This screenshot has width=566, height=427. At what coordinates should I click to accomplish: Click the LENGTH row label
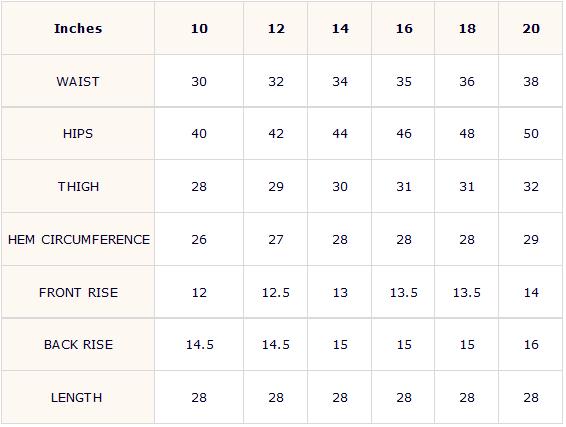(x=78, y=397)
